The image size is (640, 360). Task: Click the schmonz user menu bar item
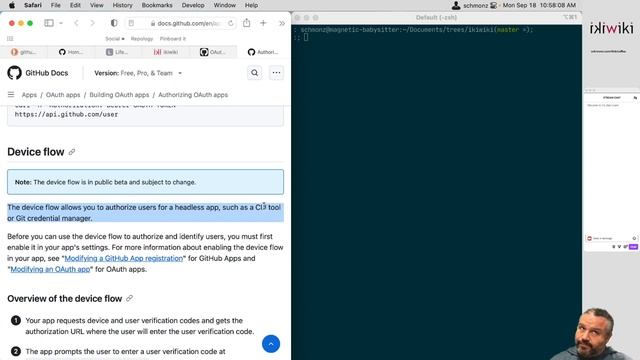470,5
